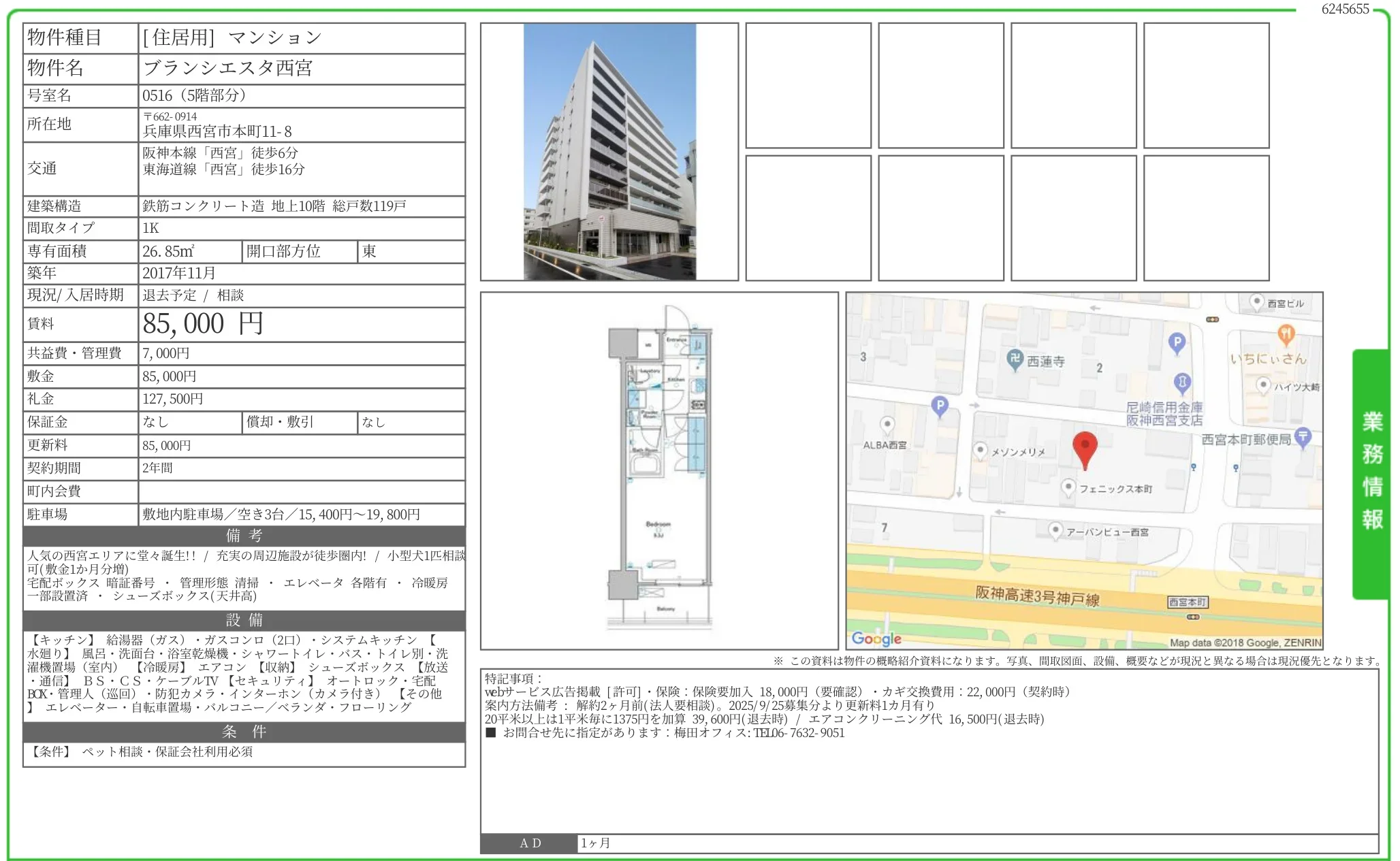The width and height of the screenshot is (1400, 861).
Task: Click the AD field showing 1ヶ月
Action: 977,843
